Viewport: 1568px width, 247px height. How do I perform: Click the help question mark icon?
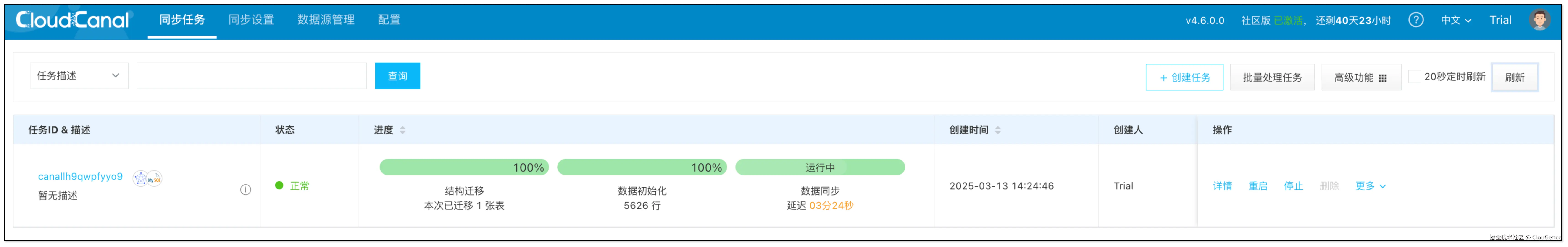click(x=1416, y=19)
